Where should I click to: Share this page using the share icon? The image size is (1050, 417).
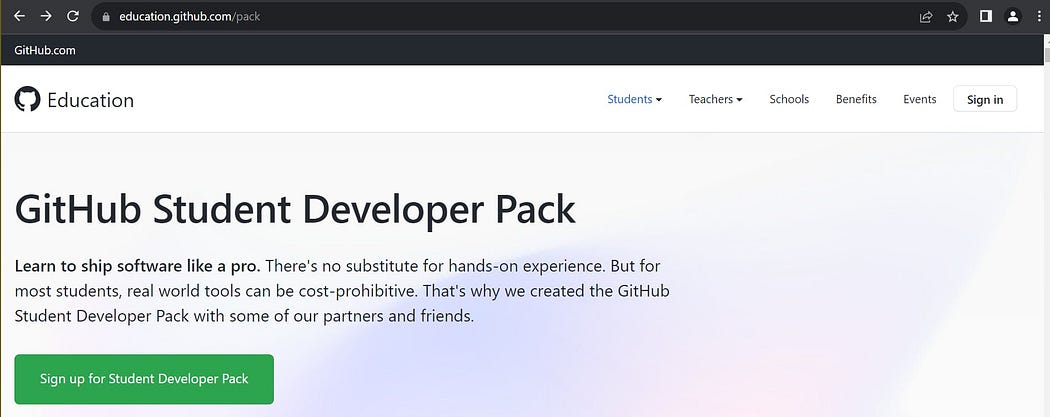click(x=926, y=17)
